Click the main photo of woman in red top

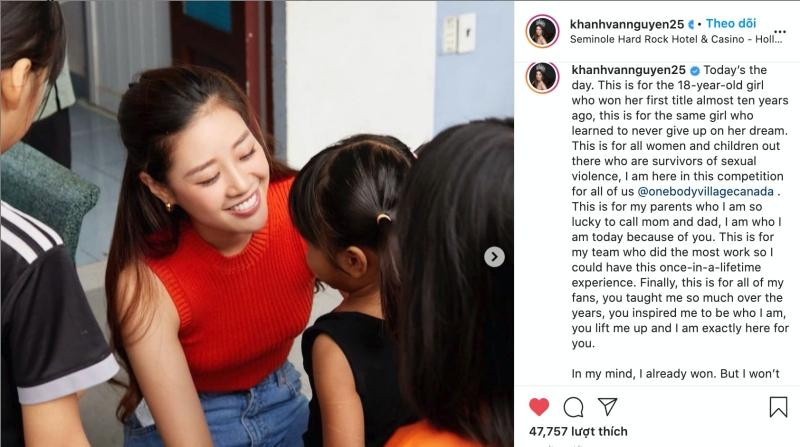pos(257,224)
